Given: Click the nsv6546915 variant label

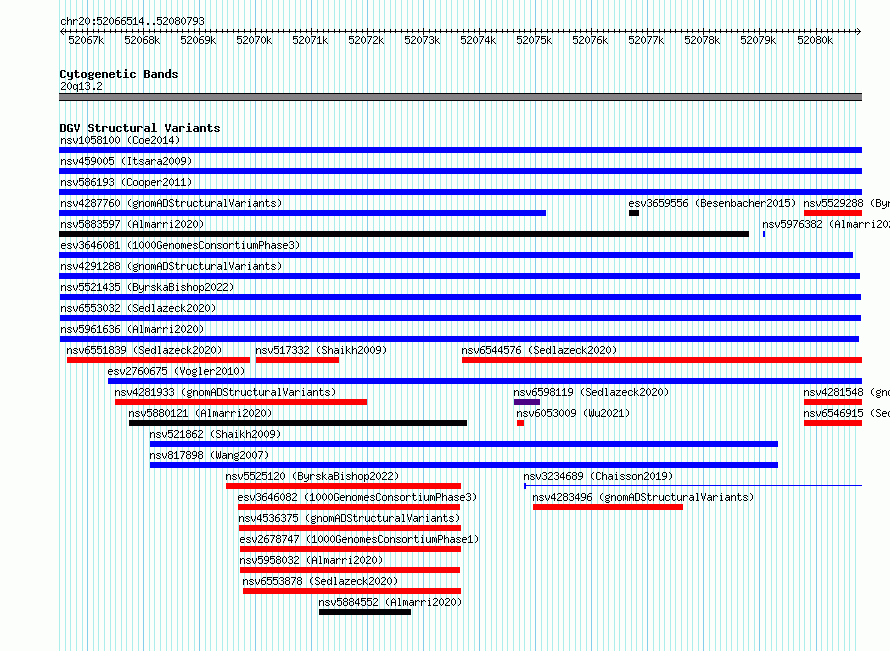Looking at the screenshot, I should pyautogui.click(x=846, y=413).
